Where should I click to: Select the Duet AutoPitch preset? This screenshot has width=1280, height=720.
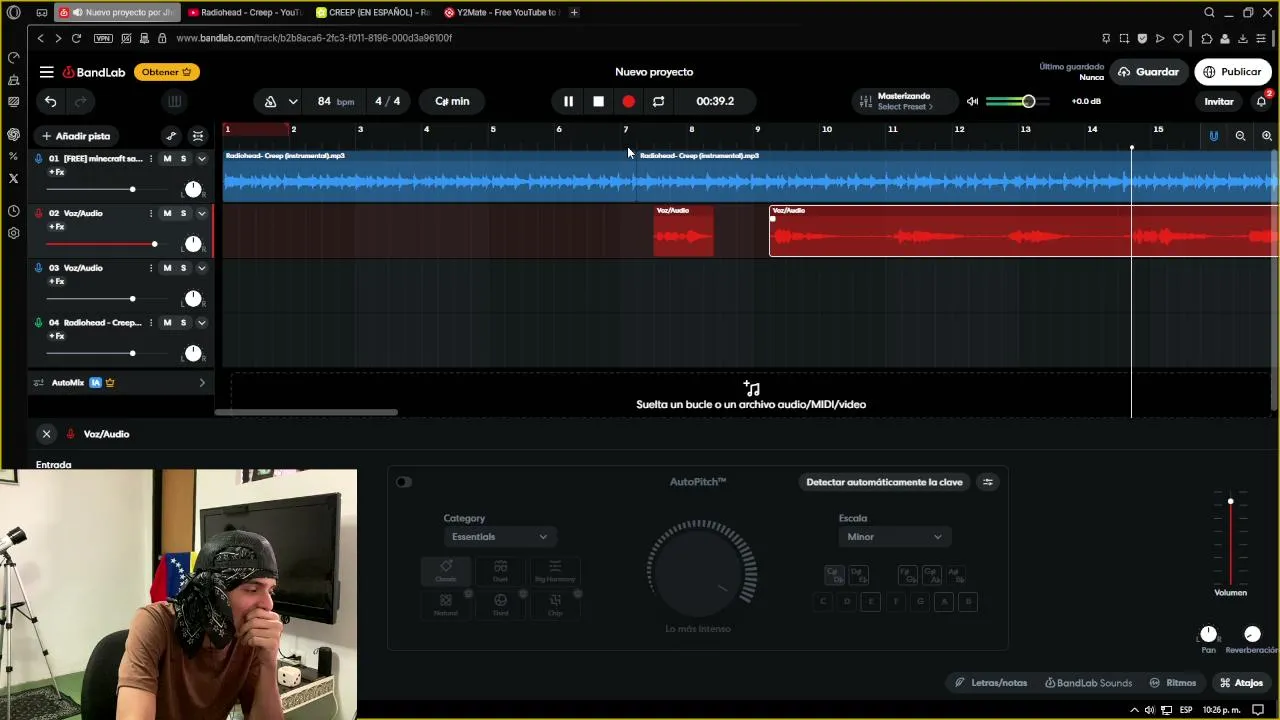[x=500, y=571]
